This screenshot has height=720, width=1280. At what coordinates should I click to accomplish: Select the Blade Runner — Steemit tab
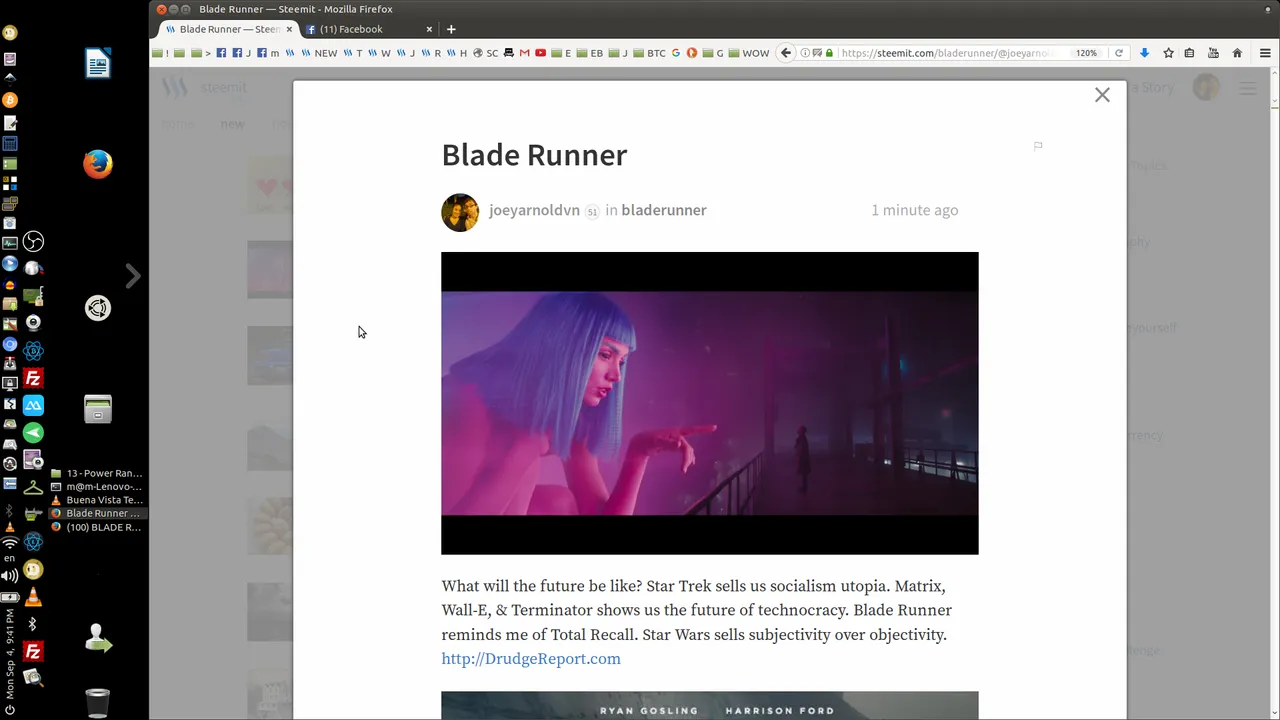tap(228, 29)
